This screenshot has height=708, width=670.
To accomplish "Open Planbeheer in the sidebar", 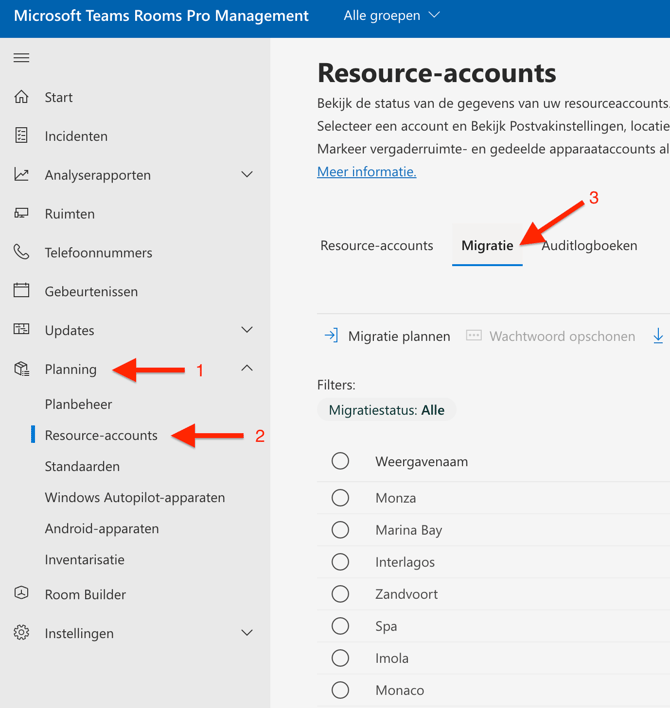I will pos(79,404).
